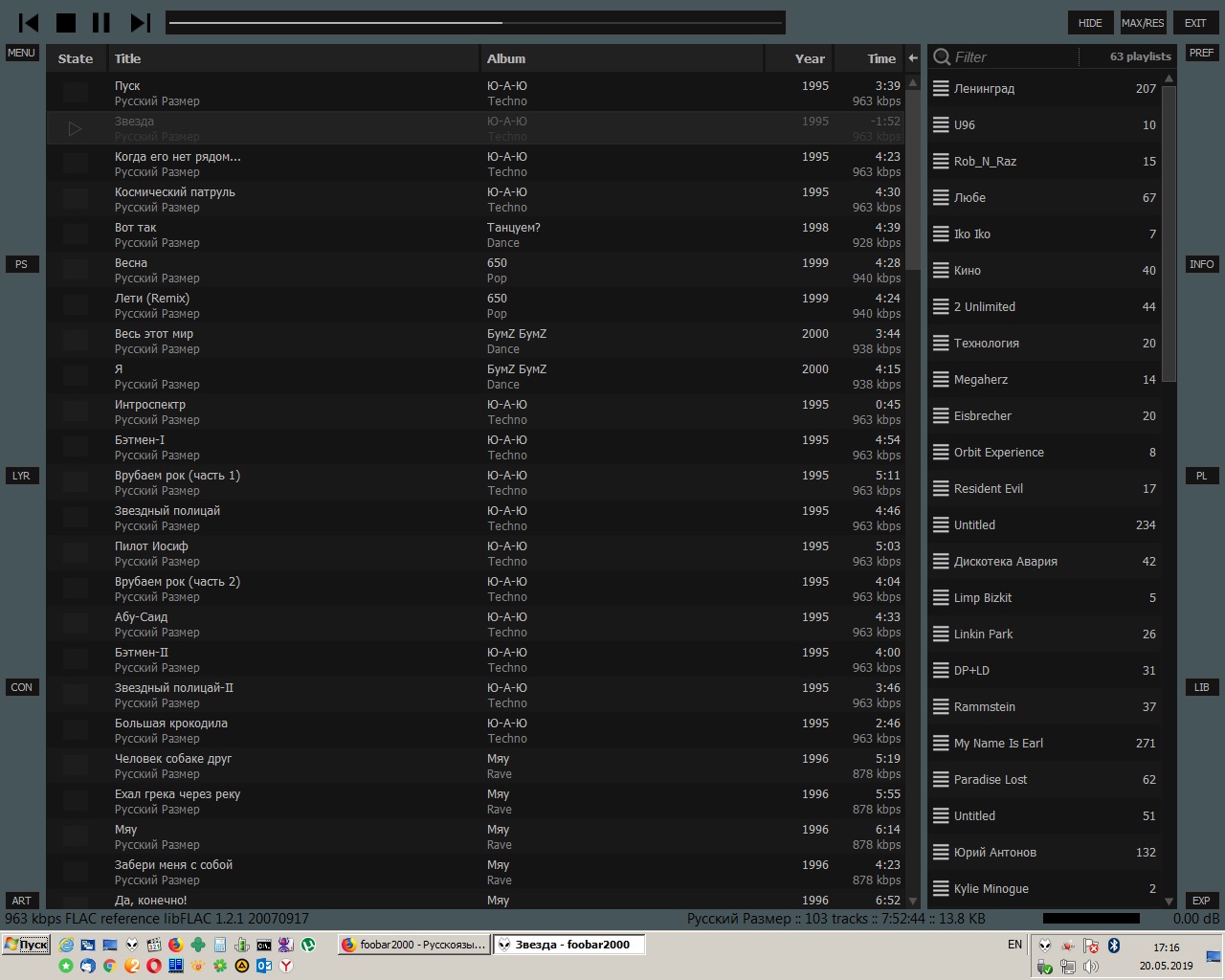Select the track Лети (Remix)
The width and height of the screenshot is (1225, 980).
tap(475, 305)
